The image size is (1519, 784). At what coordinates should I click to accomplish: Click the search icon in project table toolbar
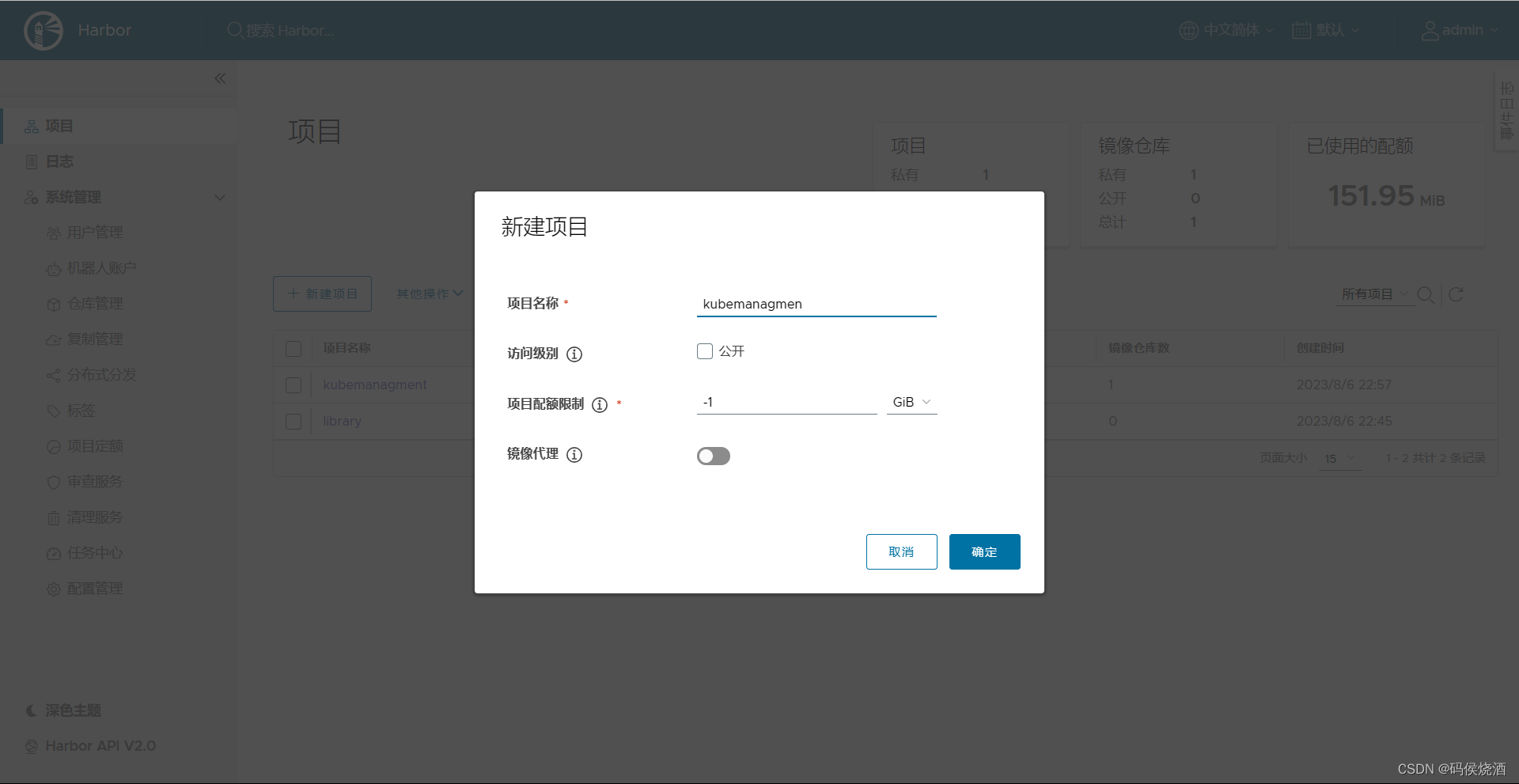pos(1426,294)
